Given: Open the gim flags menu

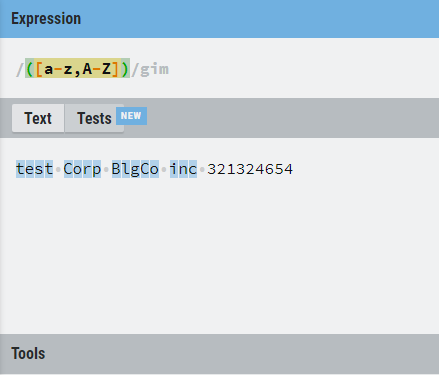Looking at the screenshot, I should [x=154, y=69].
